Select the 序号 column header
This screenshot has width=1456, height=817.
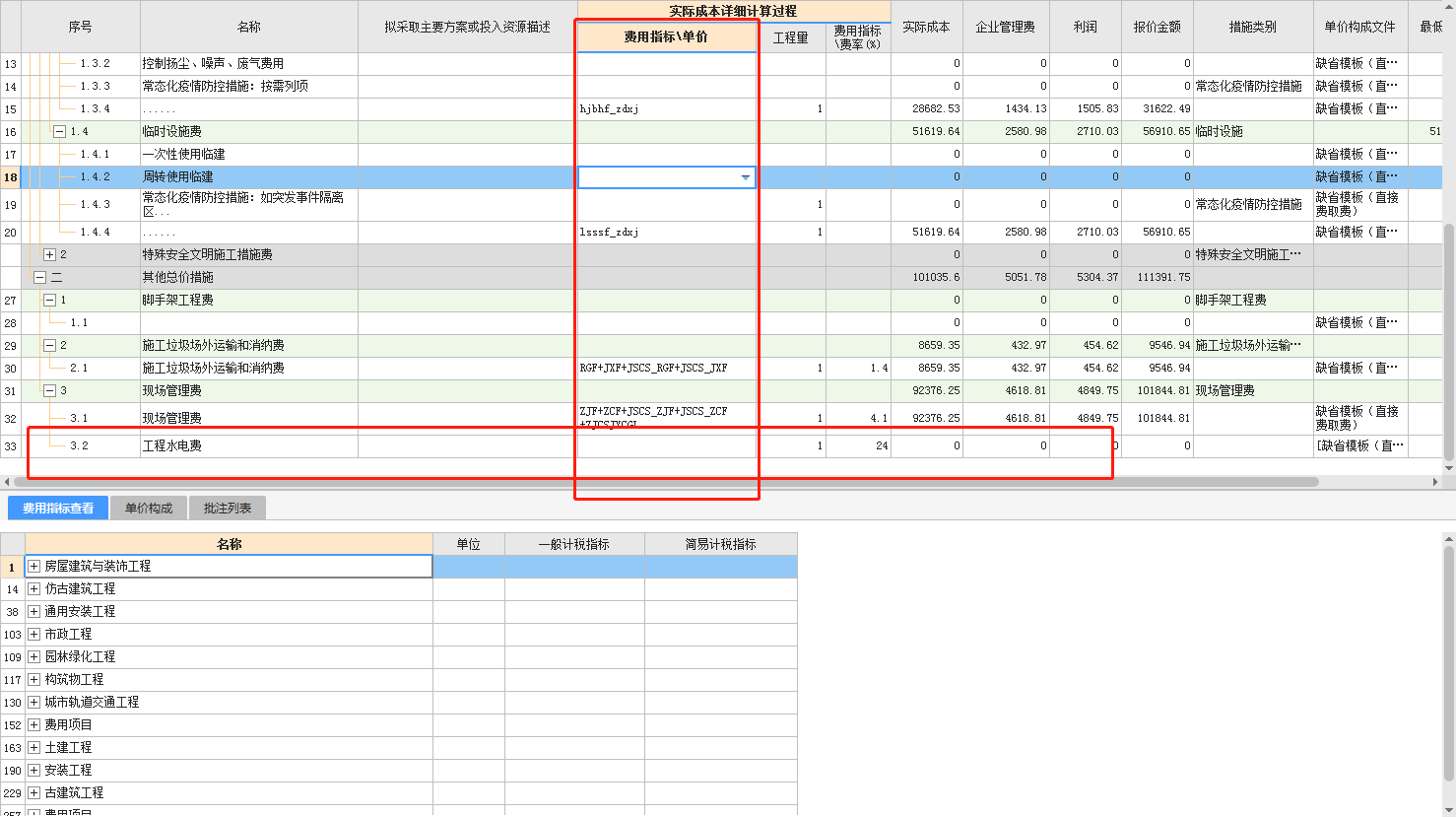pyautogui.click(x=81, y=27)
